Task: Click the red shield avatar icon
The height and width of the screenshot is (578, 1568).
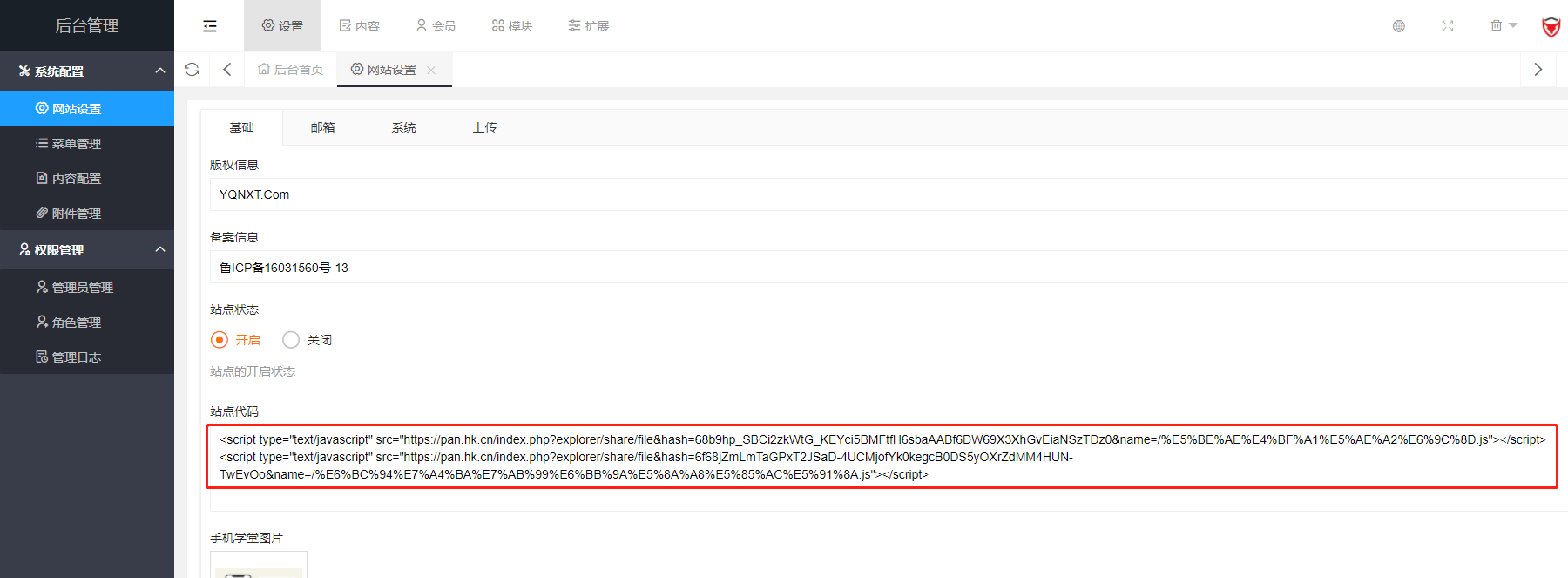Action: [1551, 26]
